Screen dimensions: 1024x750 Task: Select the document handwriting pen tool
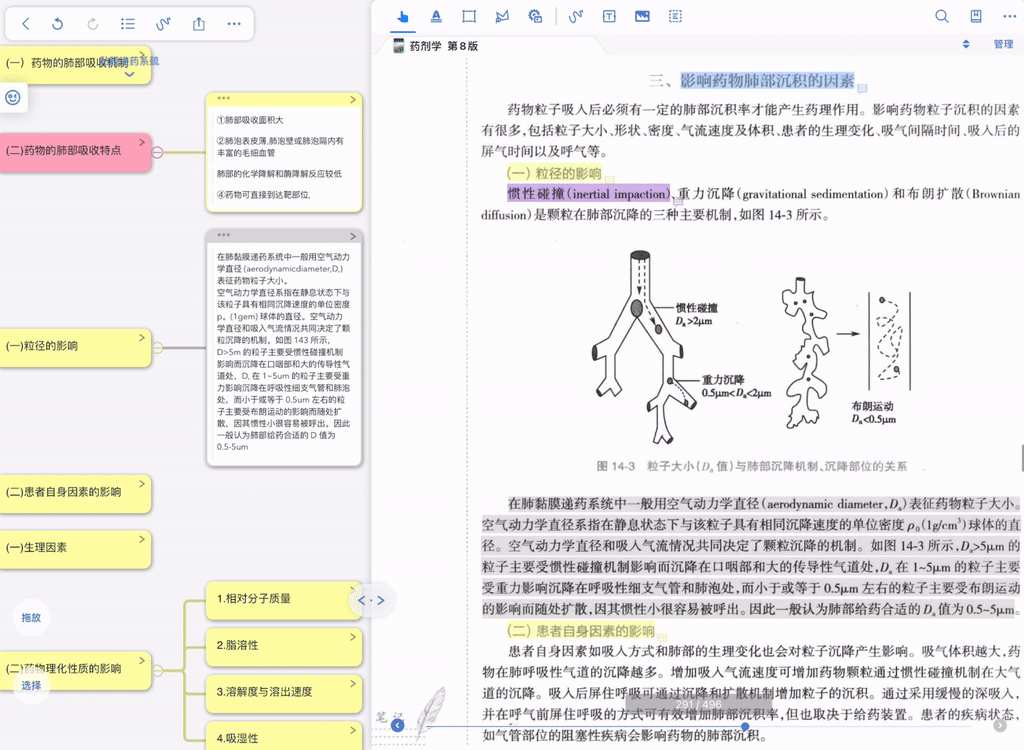click(575, 16)
